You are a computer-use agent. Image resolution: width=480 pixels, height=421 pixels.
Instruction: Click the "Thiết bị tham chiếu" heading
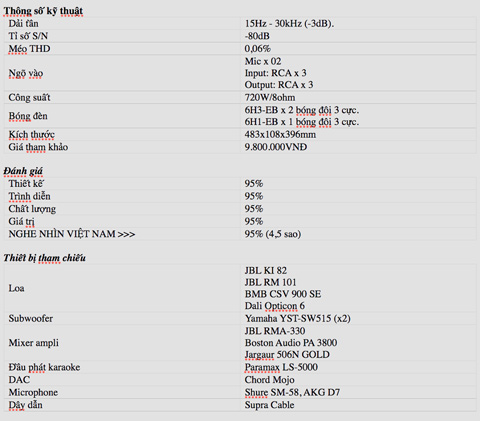pos(45,258)
